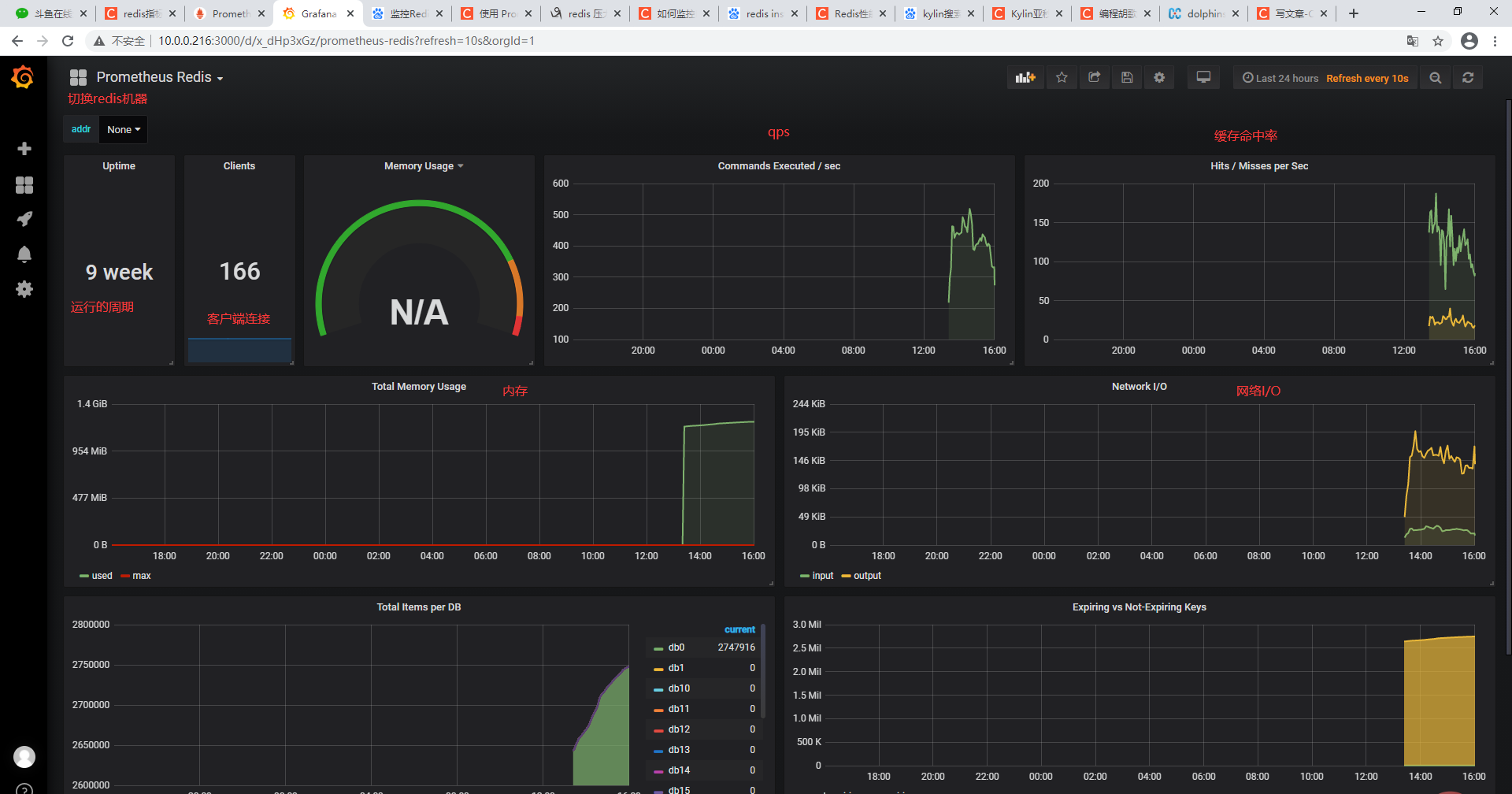Image resolution: width=1512 pixels, height=794 pixels.
Task: Toggle the db10 series in items legend
Action: (x=679, y=688)
